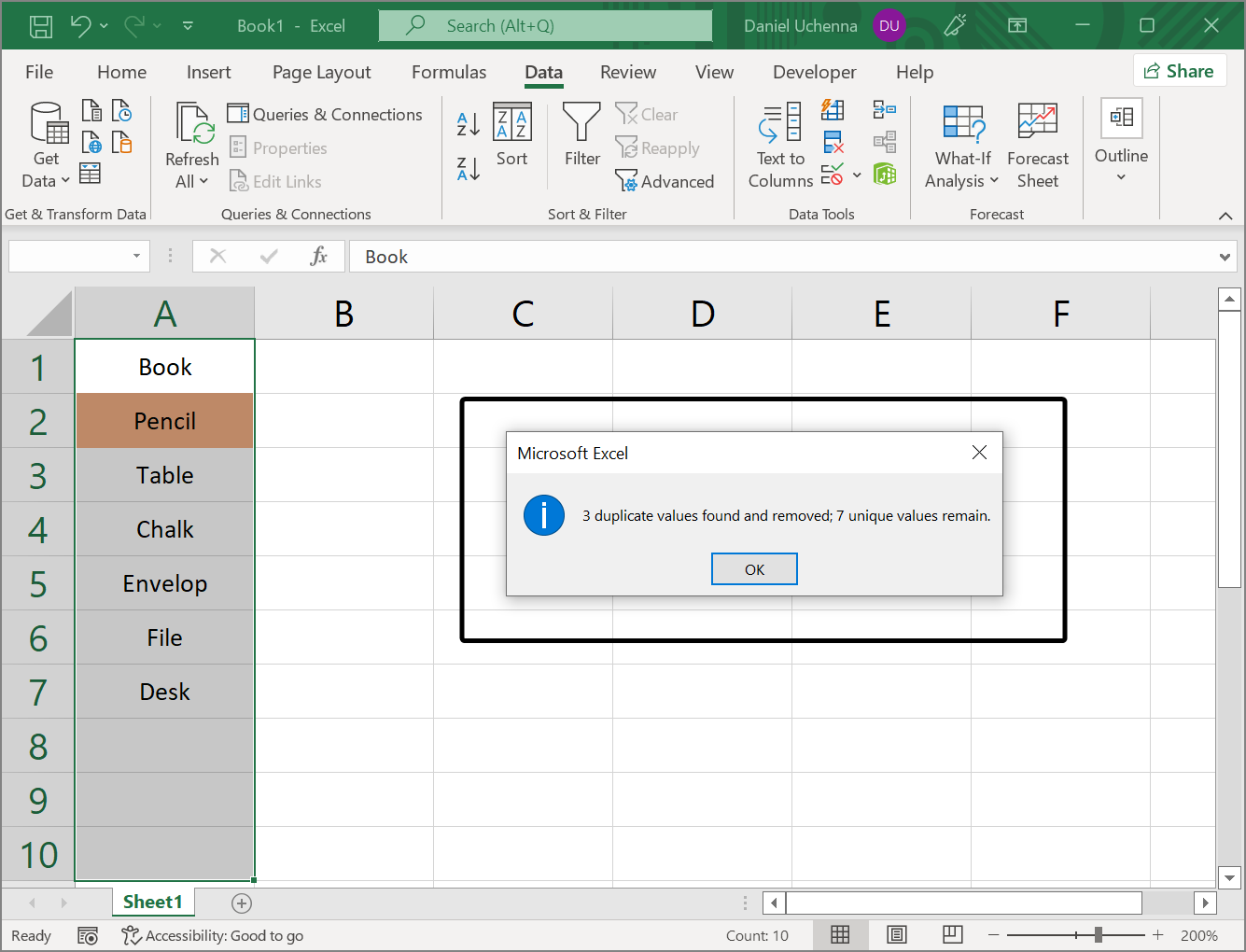Screen dimensions: 1246x952
Task: Click the Name Box input field
Action: click(x=67, y=257)
